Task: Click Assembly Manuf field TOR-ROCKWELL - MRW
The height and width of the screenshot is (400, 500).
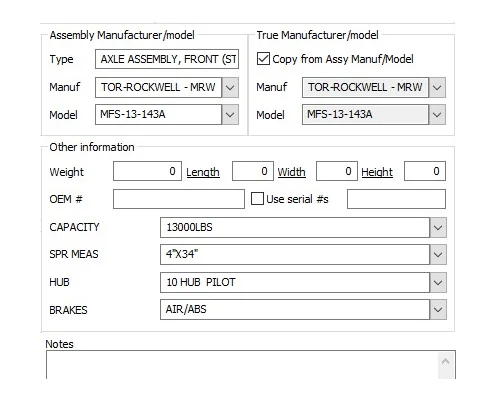Action: pos(158,88)
